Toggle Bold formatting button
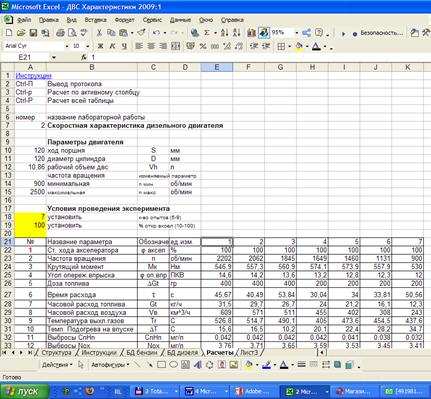 100,46
